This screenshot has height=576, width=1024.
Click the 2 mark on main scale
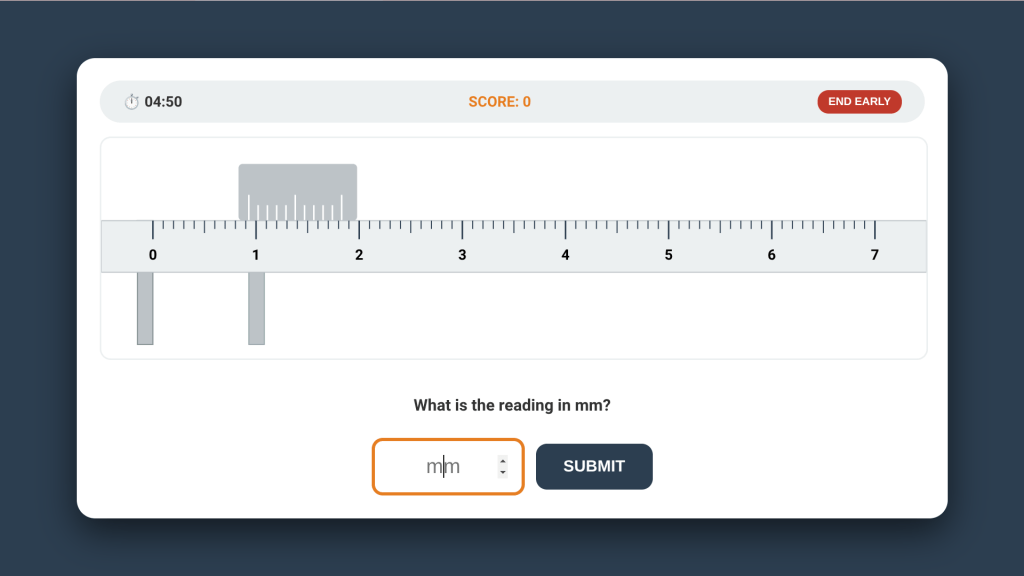[x=359, y=255]
